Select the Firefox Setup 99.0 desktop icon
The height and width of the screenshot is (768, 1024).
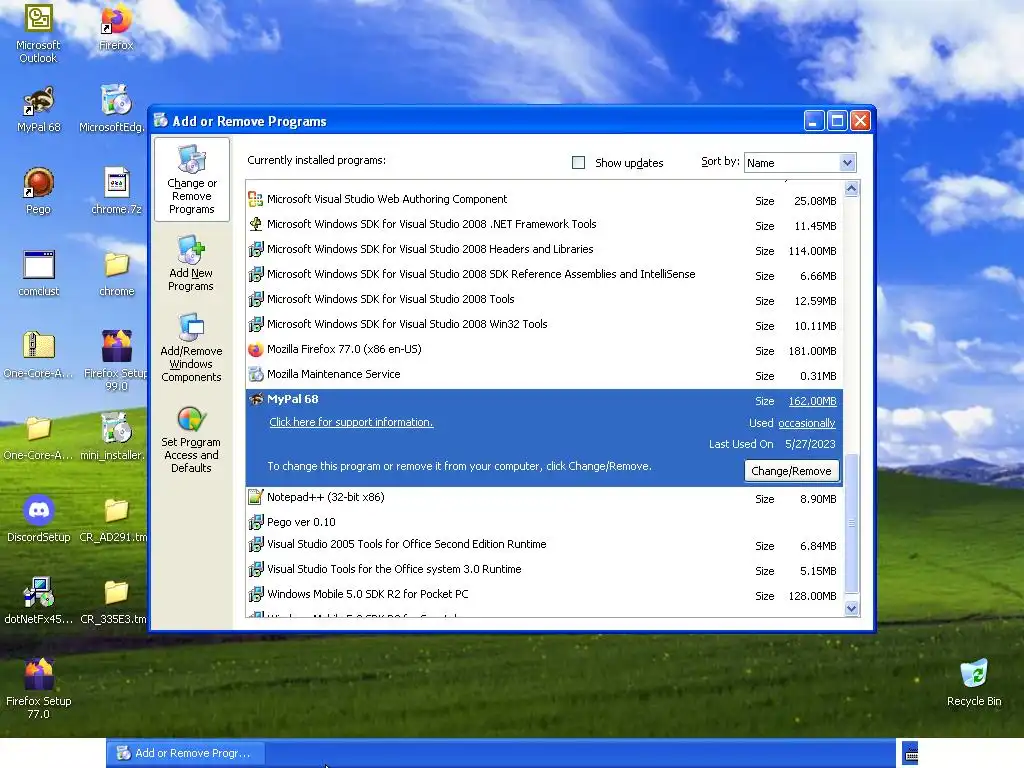click(x=116, y=360)
